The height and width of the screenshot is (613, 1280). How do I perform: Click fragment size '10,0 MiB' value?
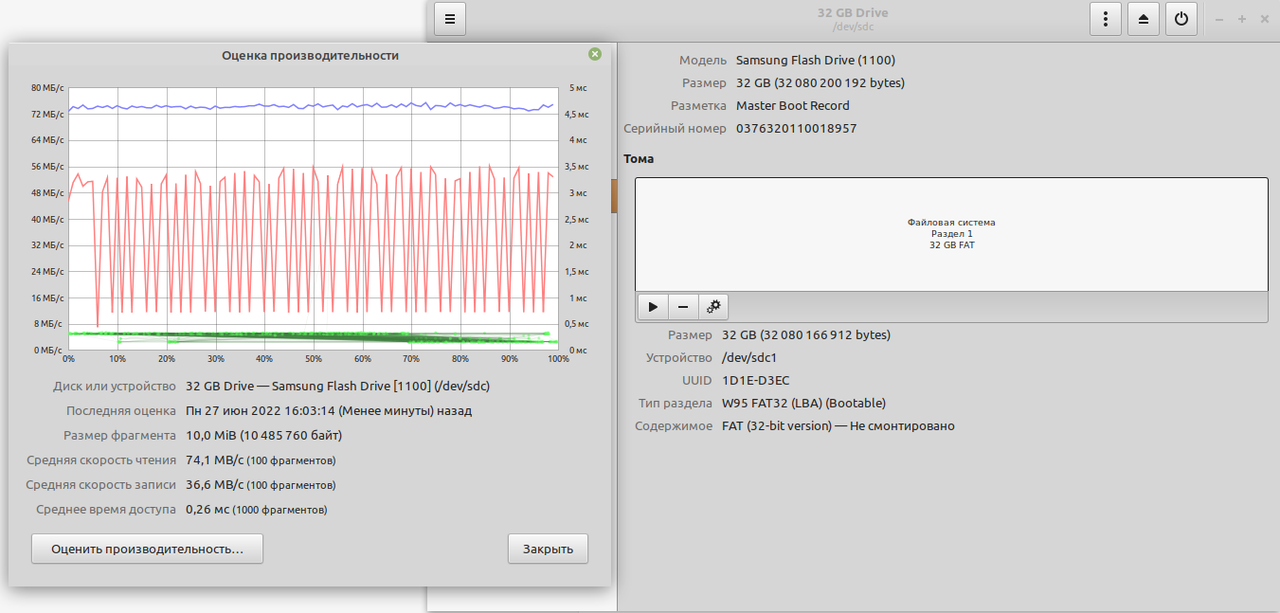click(212, 435)
